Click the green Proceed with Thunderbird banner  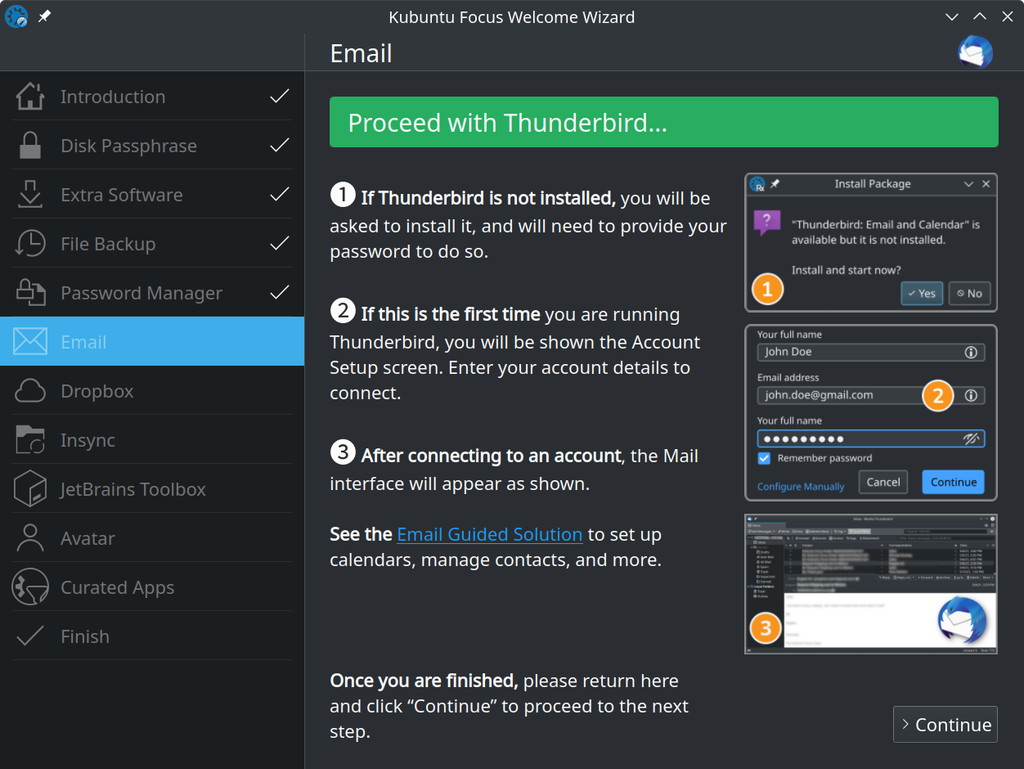click(x=664, y=122)
